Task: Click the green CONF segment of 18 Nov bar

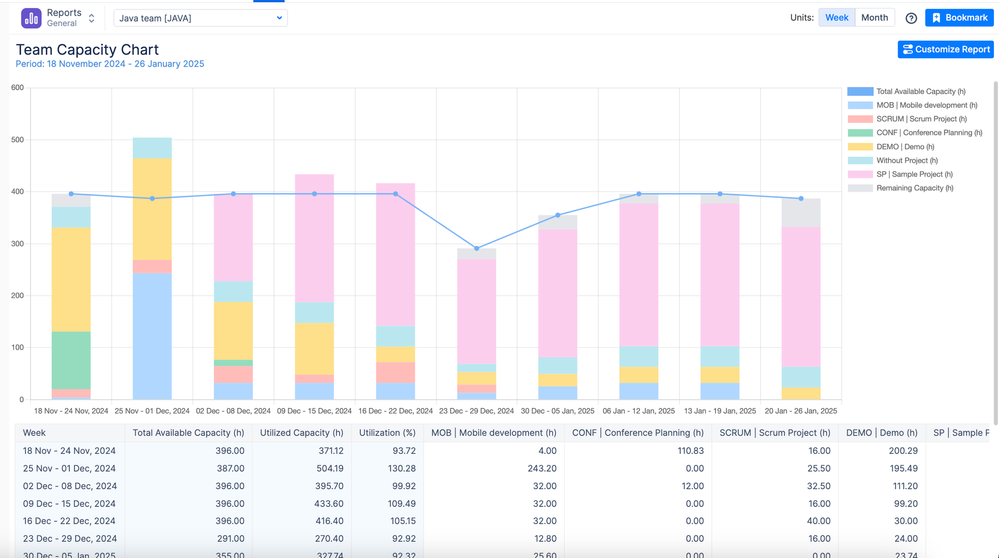Action: click(71, 360)
